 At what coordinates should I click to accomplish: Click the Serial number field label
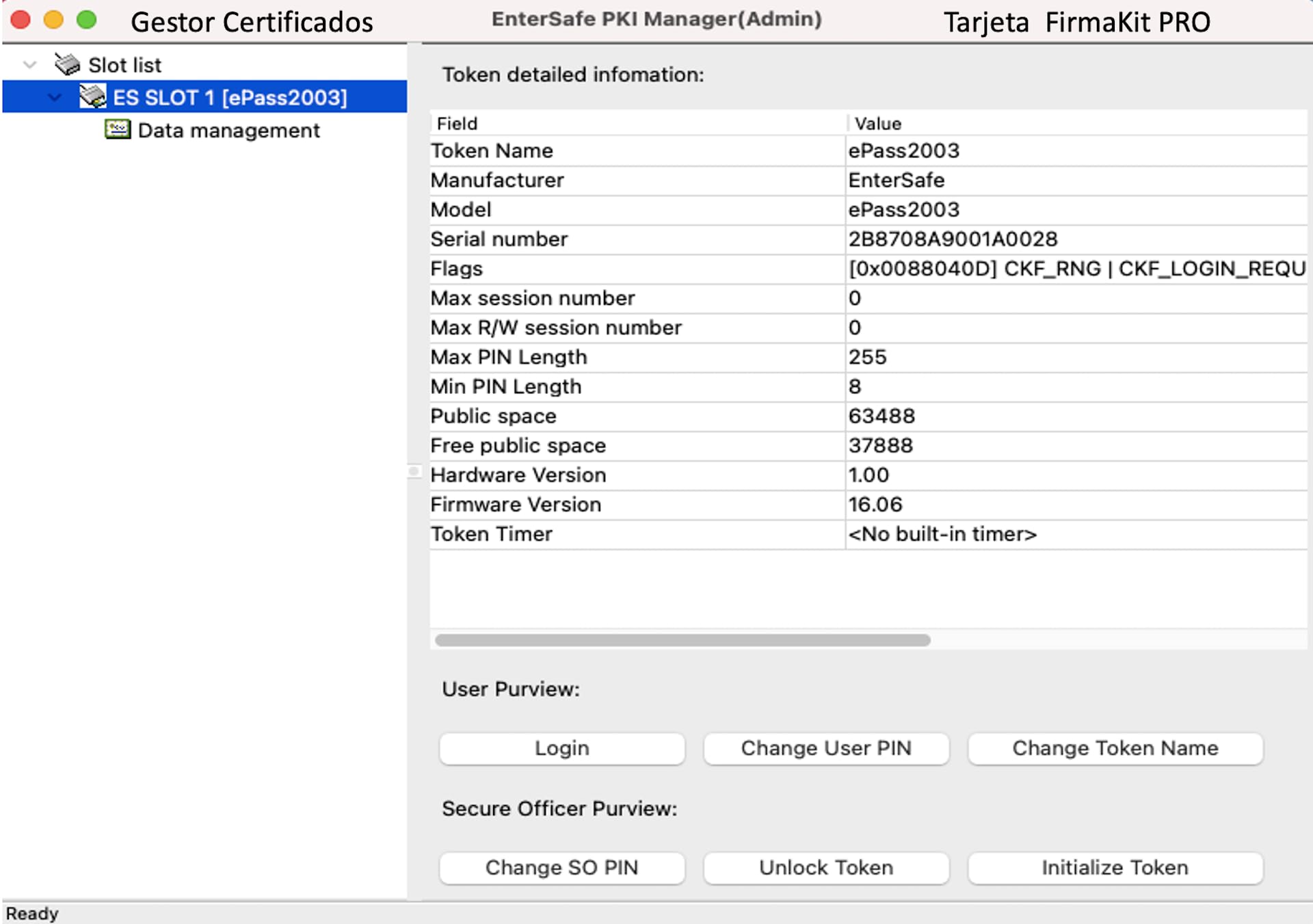(x=499, y=239)
